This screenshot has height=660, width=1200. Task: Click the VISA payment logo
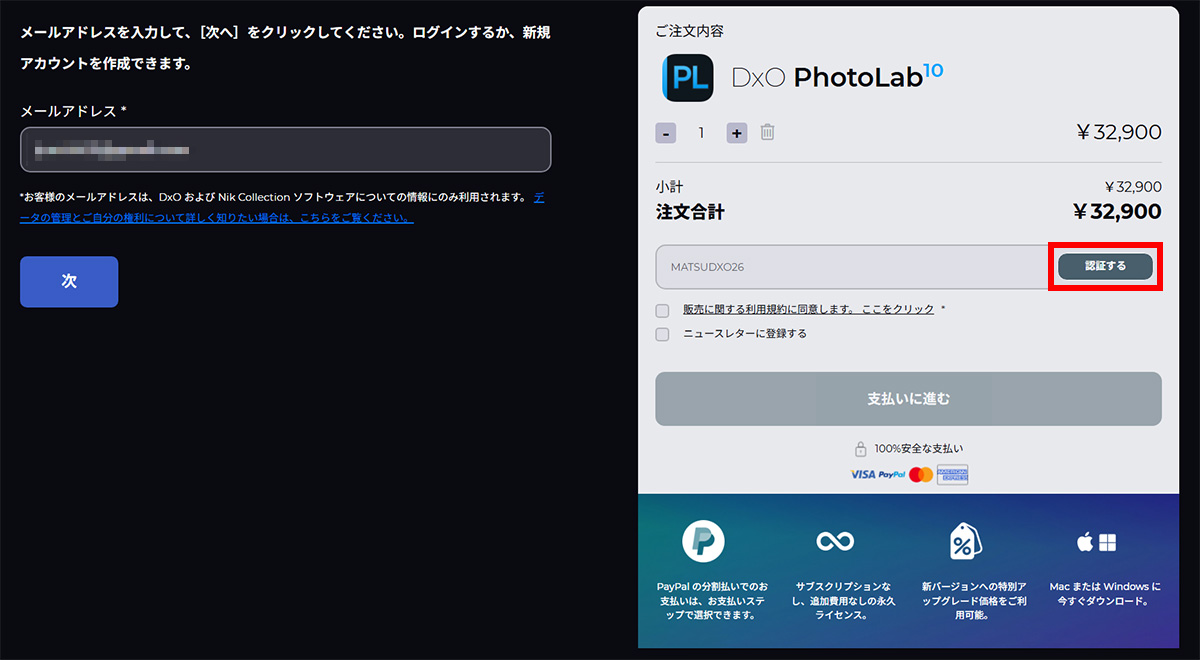click(x=863, y=474)
